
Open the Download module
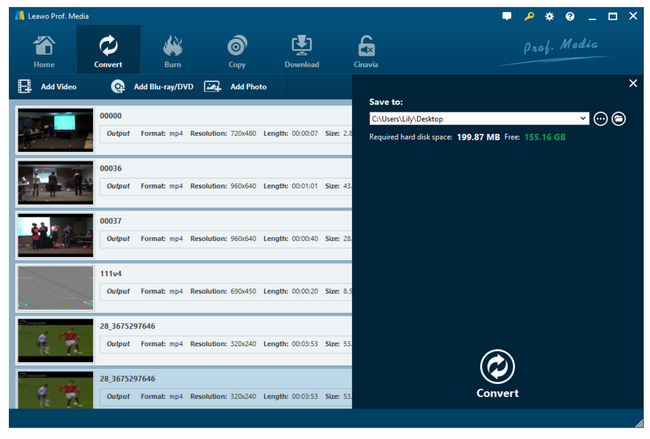tap(302, 52)
